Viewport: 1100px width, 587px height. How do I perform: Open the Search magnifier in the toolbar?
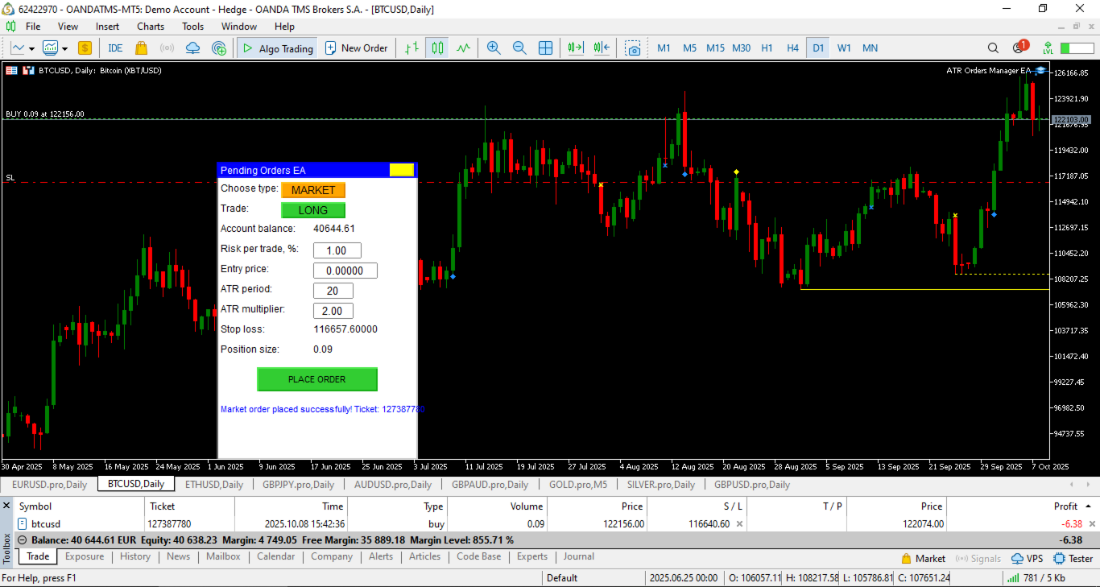pyautogui.click(x=992, y=47)
